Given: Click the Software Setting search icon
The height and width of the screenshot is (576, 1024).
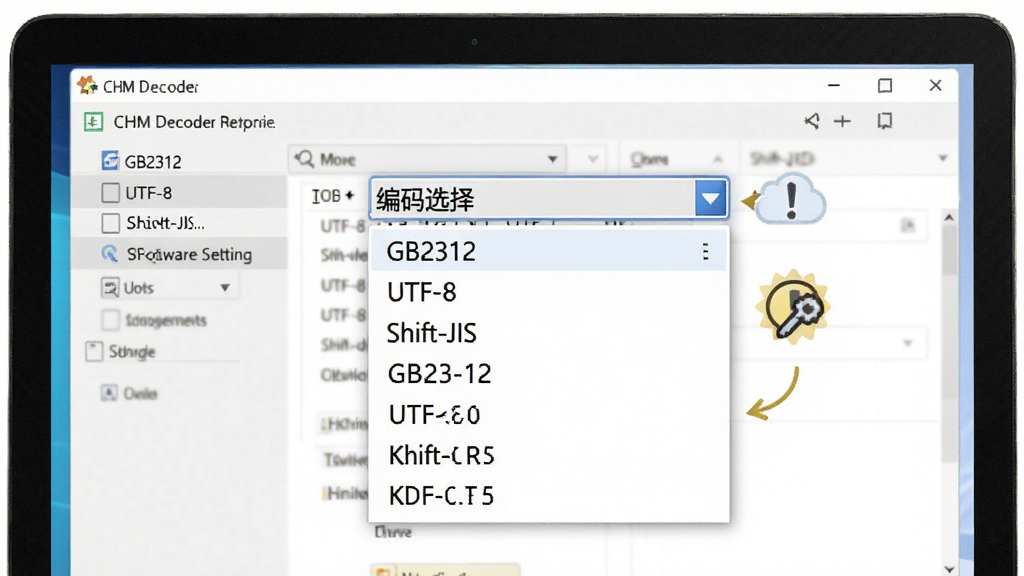Looking at the screenshot, I should pyautogui.click(x=110, y=253).
